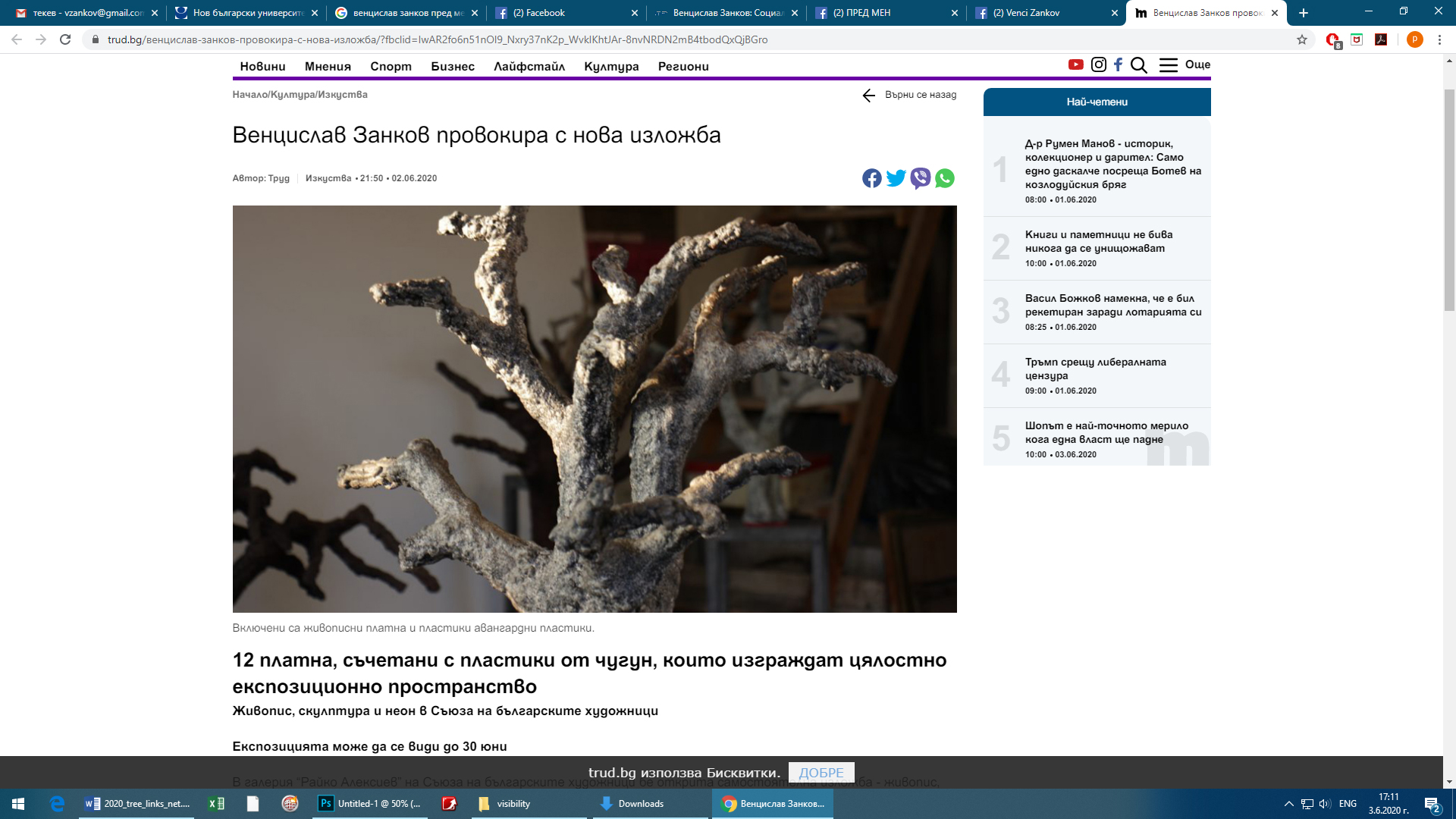Open the Изкуства breadcrumb link

(343, 95)
